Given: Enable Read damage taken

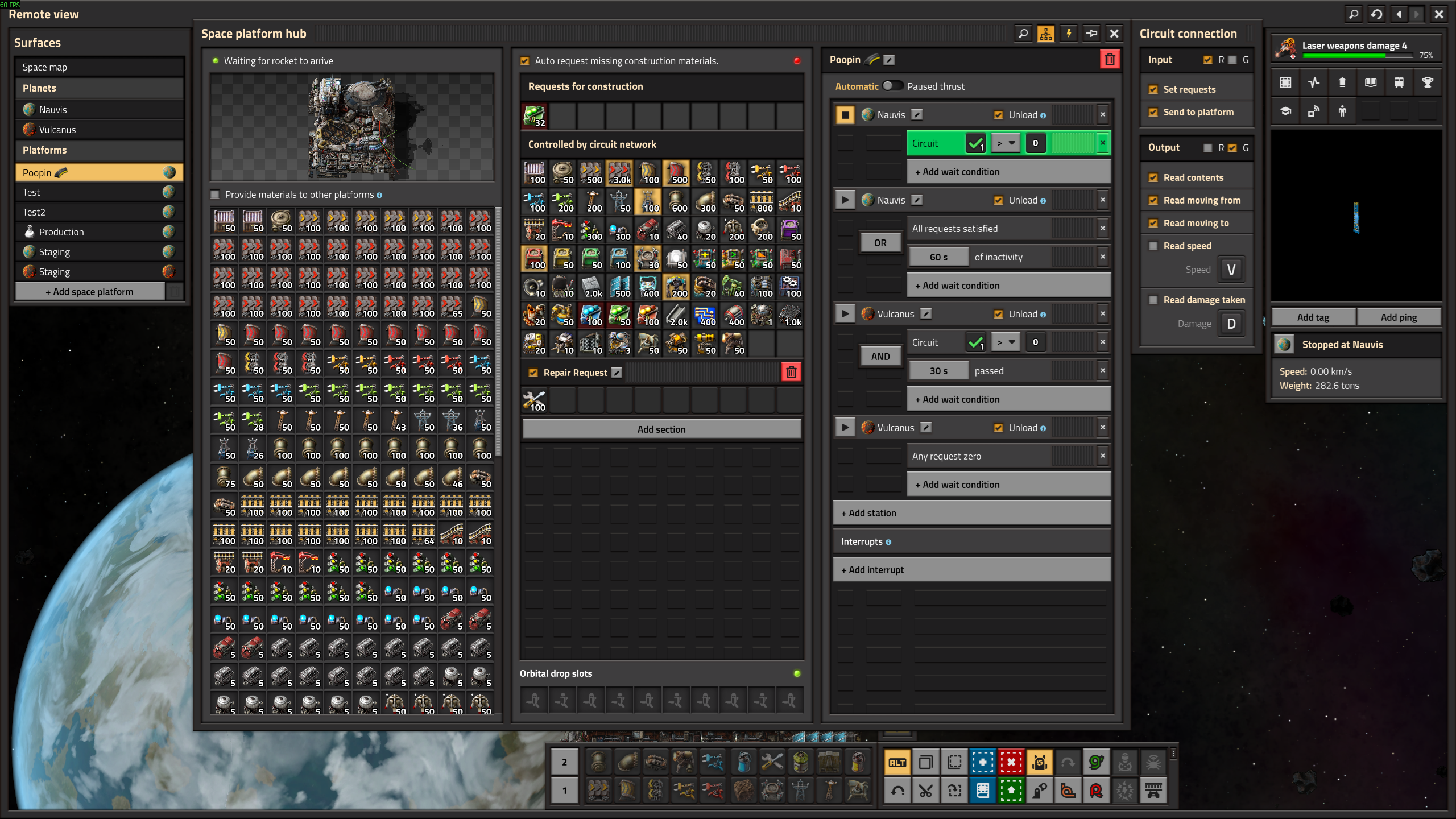Looking at the screenshot, I should pos(1153,300).
